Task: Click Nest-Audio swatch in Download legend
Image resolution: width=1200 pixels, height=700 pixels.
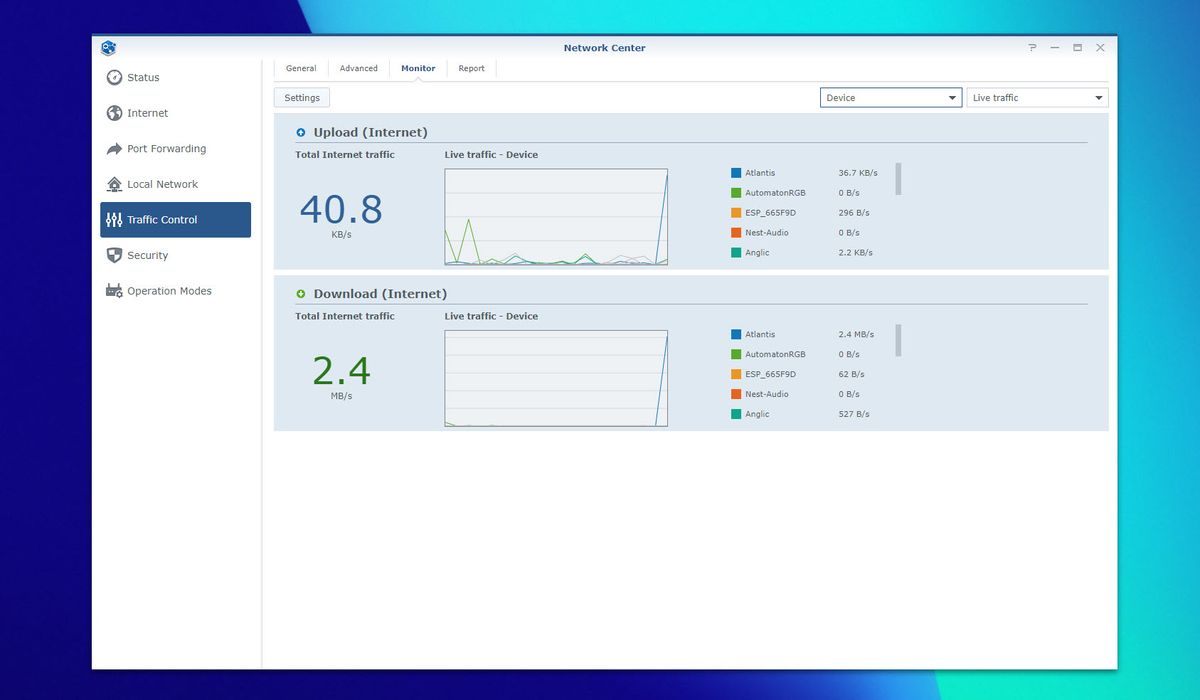Action: tap(736, 394)
